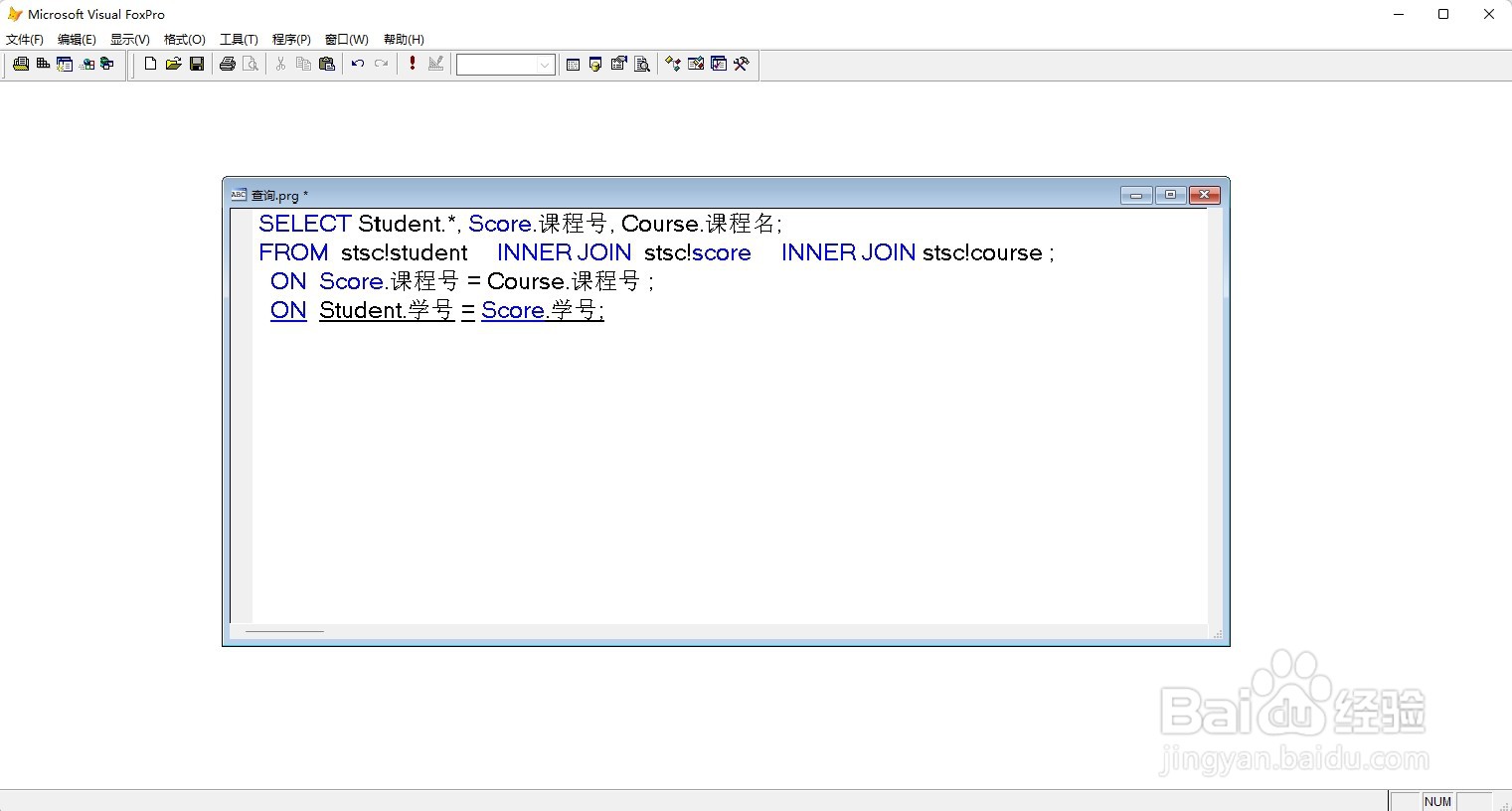The image size is (1512, 811).
Task: Maximize the 查询.prg editor window
Action: coord(1170,195)
